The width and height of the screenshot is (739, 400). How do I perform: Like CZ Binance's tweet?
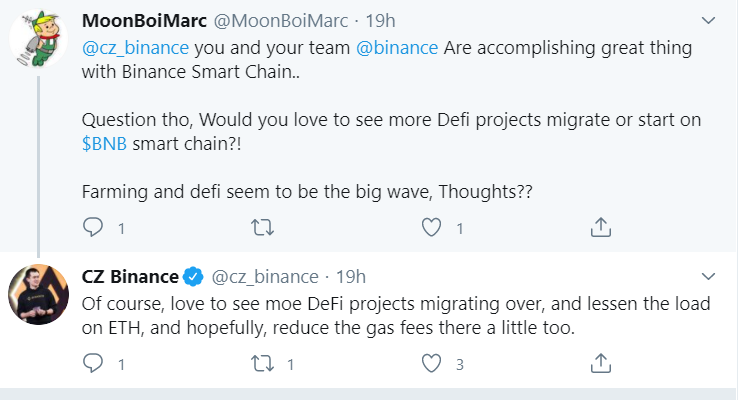coord(431,364)
